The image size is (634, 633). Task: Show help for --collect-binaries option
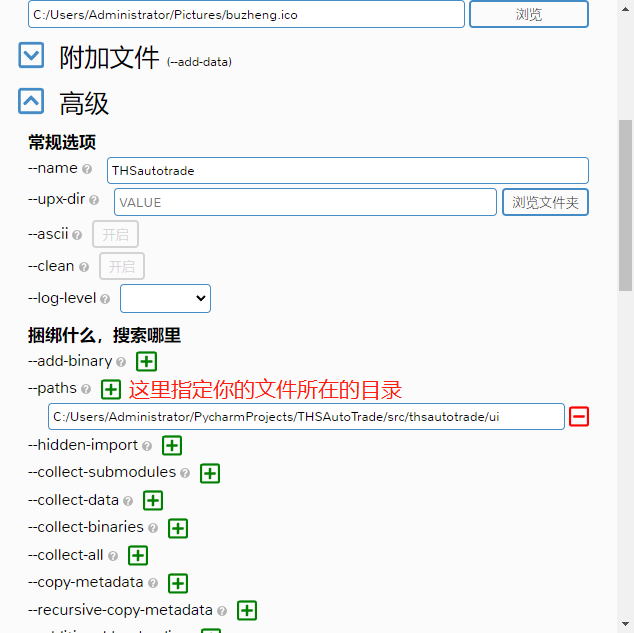(153, 528)
